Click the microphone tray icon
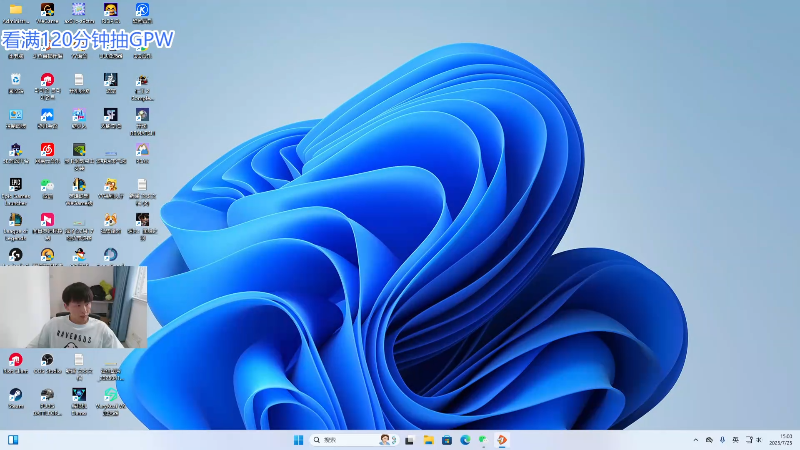The height and width of the screenshot is (450, 800). 722,440
